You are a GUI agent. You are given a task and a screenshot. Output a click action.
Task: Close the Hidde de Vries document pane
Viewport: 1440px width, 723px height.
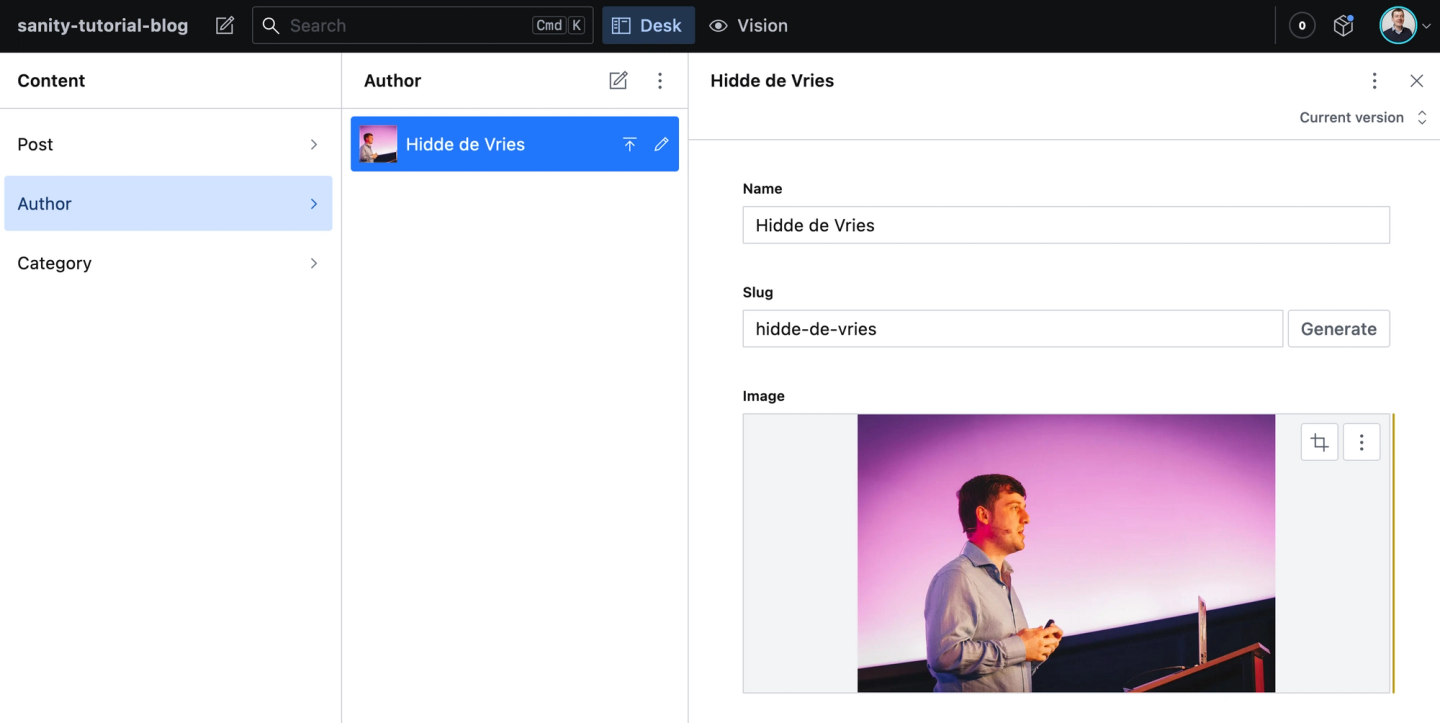pyautogui.click(x=1417, y=80)
